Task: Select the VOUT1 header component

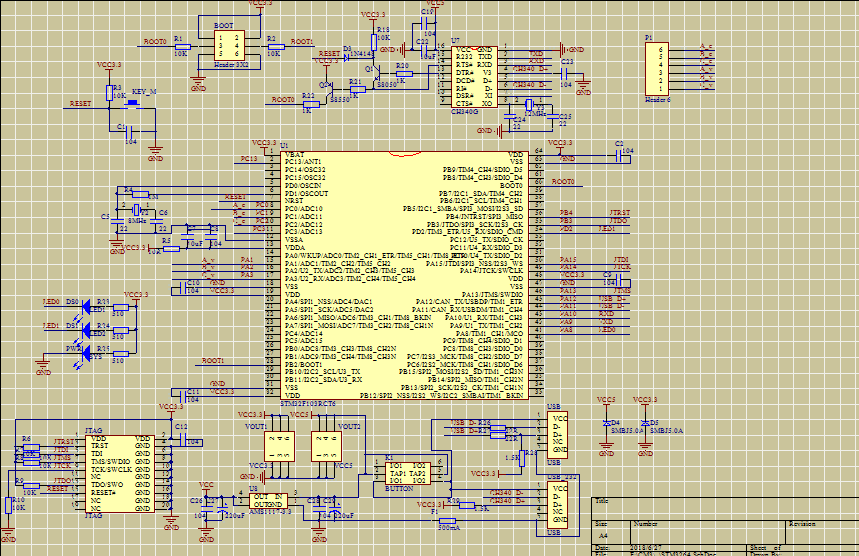Action: (279, 446)
